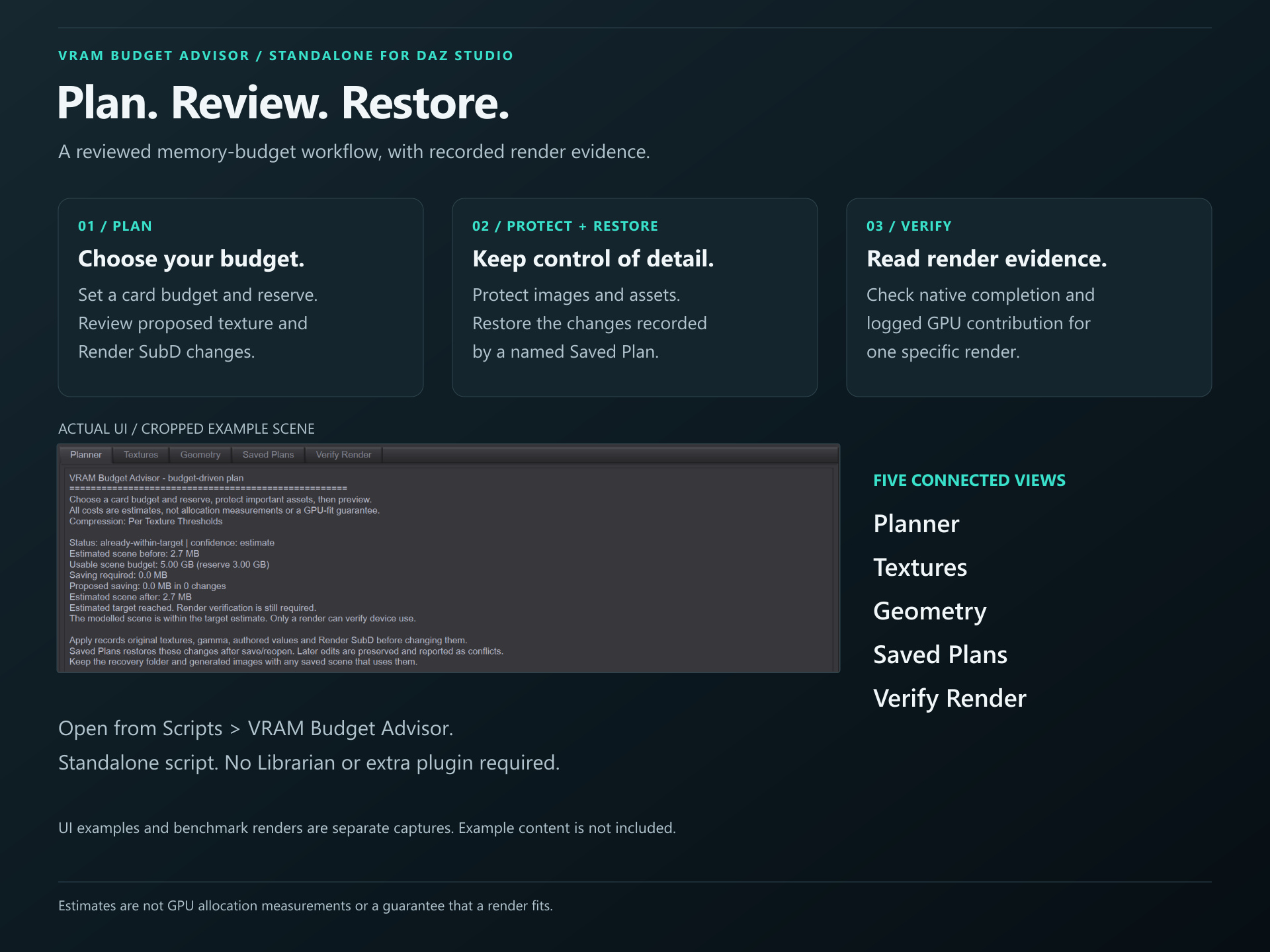
Task: Select the Geometry tab
Action: click(x=200, y=455)
